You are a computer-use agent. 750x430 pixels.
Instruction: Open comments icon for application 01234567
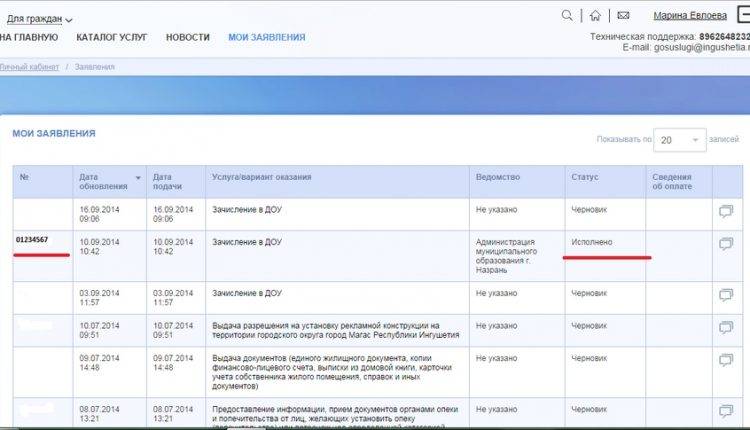click(x=725, y=243)
